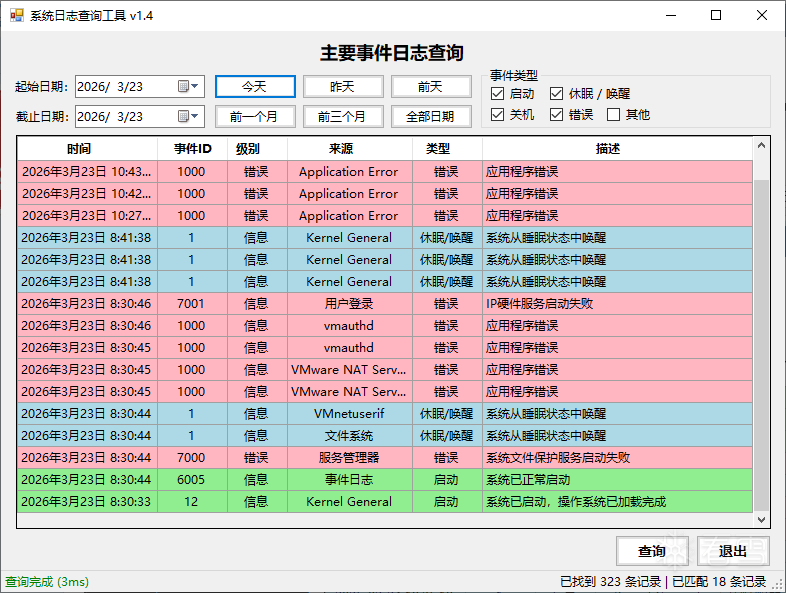Select the 文件系统 source cell
Viewport: 786px width, 593px height.
click(349, 436)
